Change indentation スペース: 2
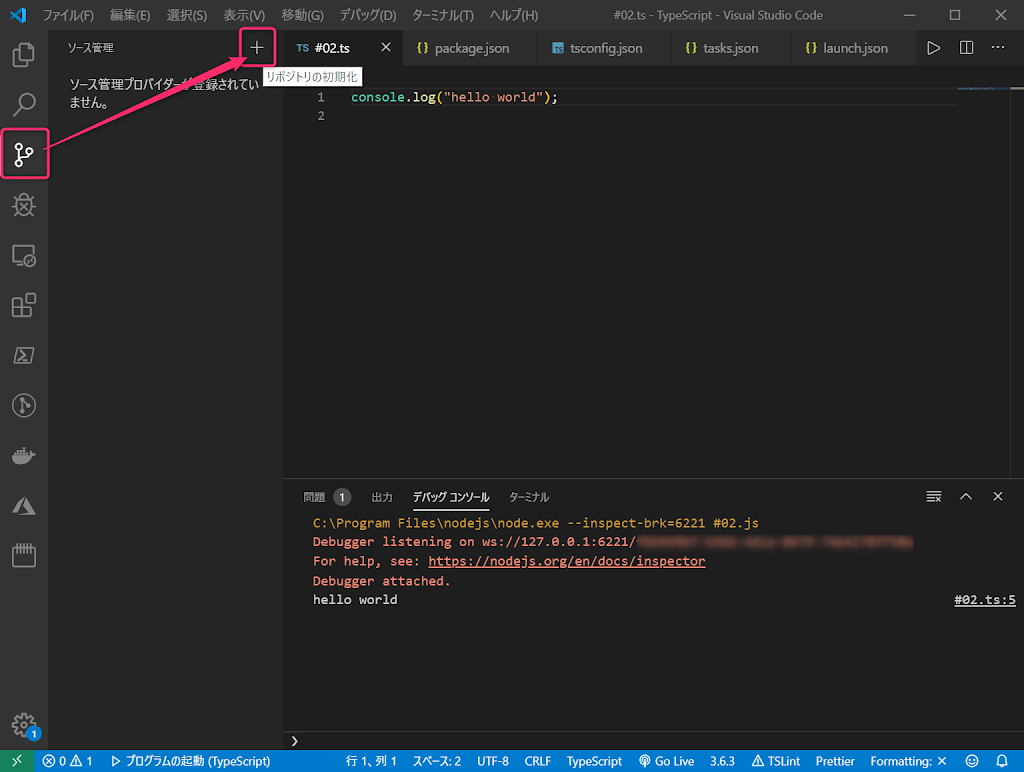Screen dimensions: 1024x772 click(436, 761)
